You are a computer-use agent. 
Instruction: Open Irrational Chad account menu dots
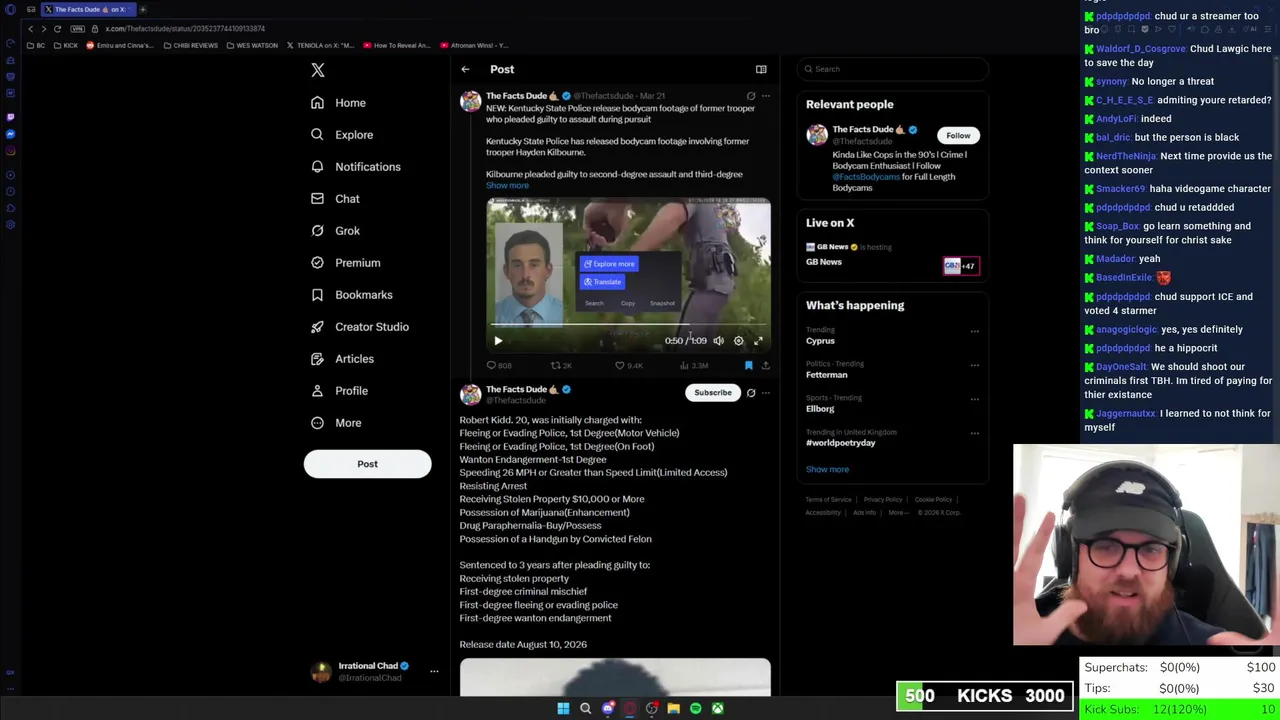pyautogui.click(x=434, y=672)
